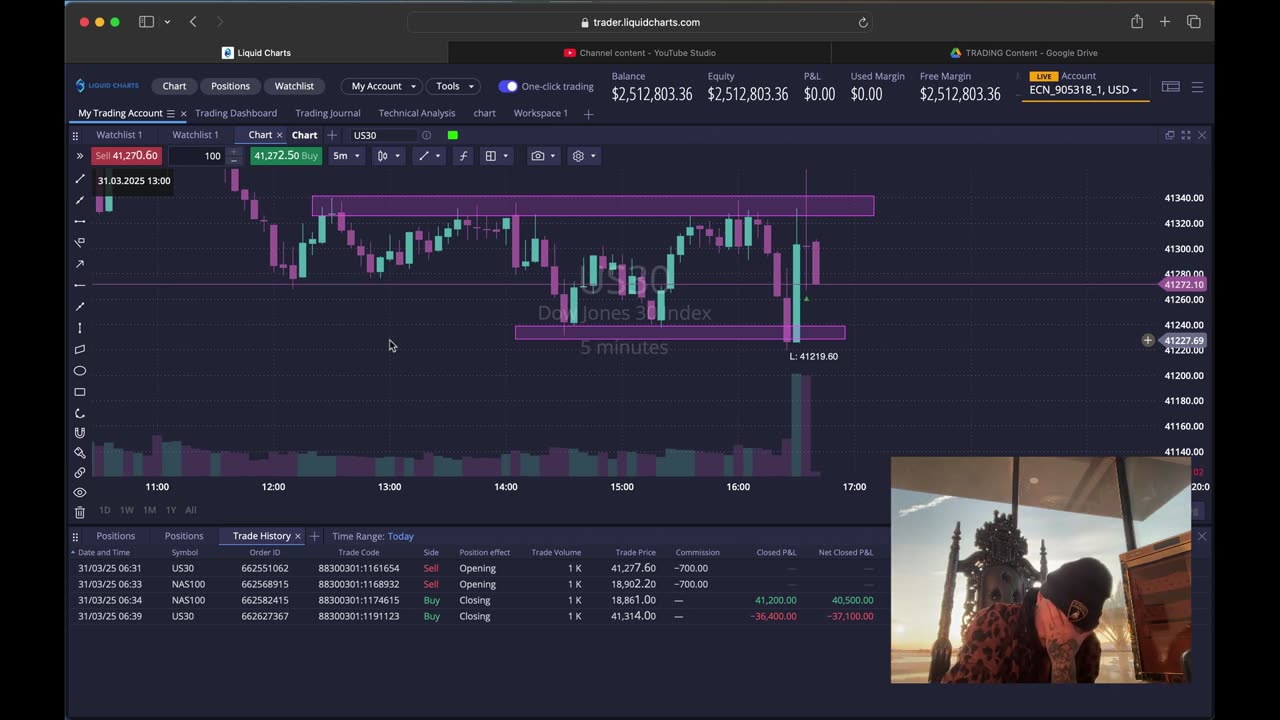Switch to Workspace 1 tab
This screenshot has width=1280, height=720.
(541, 113)
